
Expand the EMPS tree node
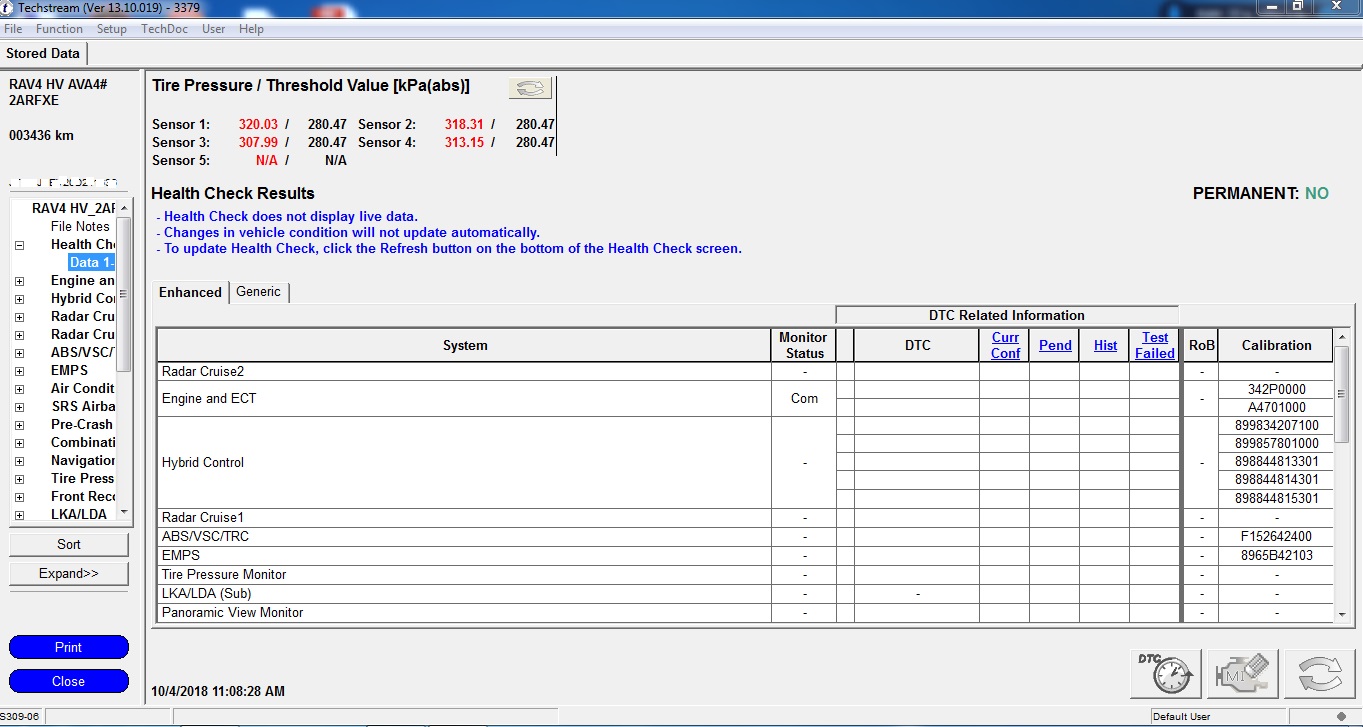pyautogui.click(x=19, y=371)
